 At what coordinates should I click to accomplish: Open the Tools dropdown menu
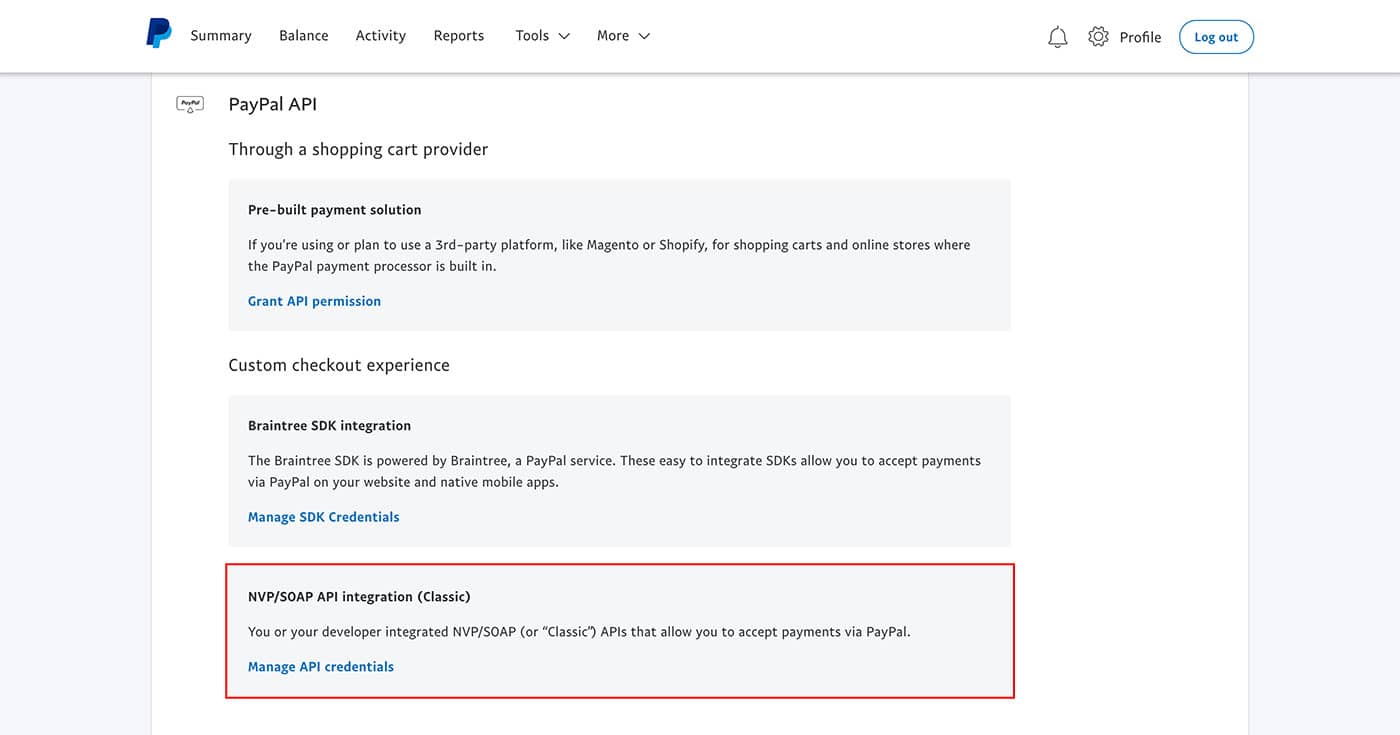pos(542,36)
